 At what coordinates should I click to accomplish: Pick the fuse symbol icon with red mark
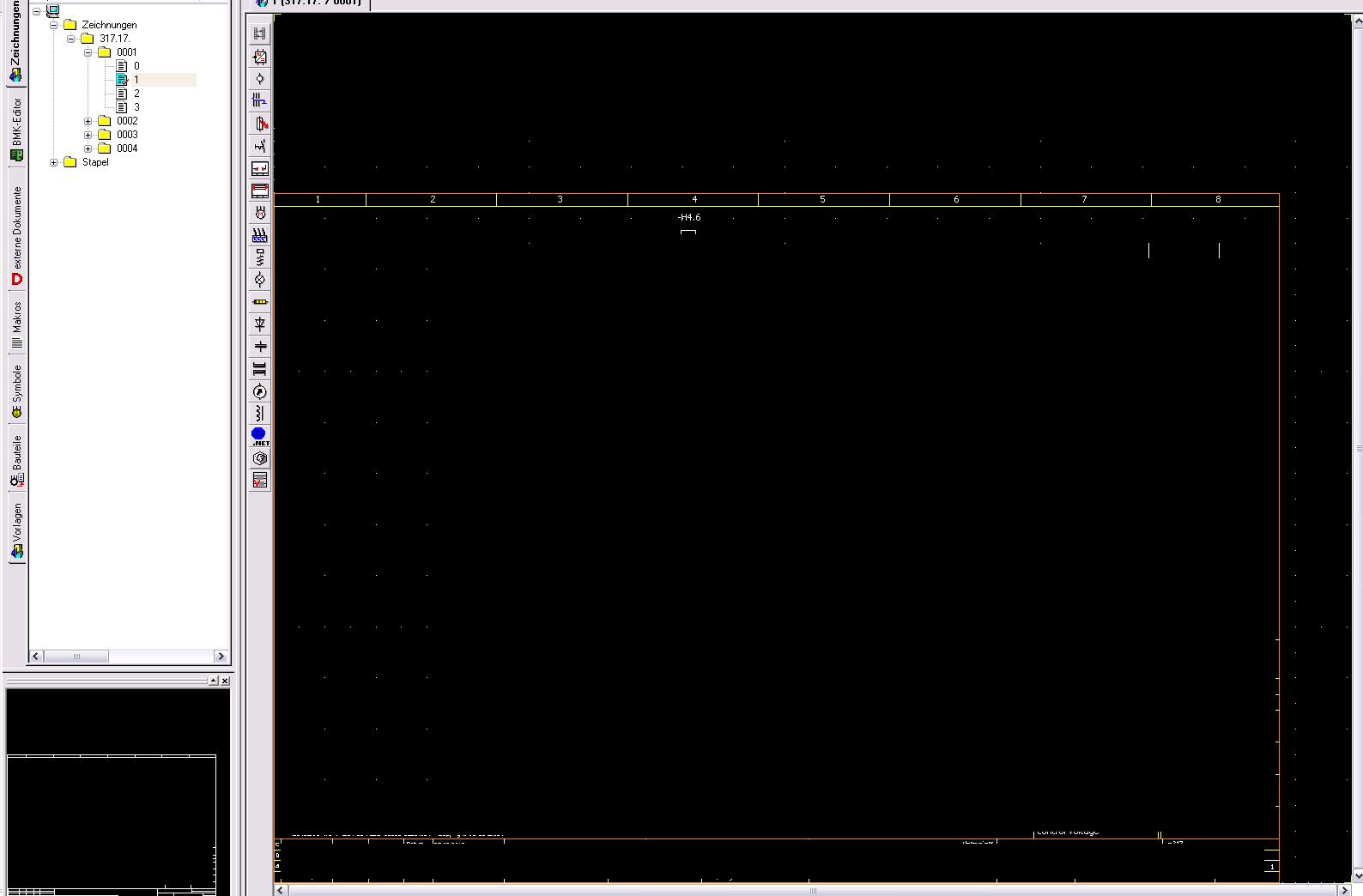(x=260, y=124)
